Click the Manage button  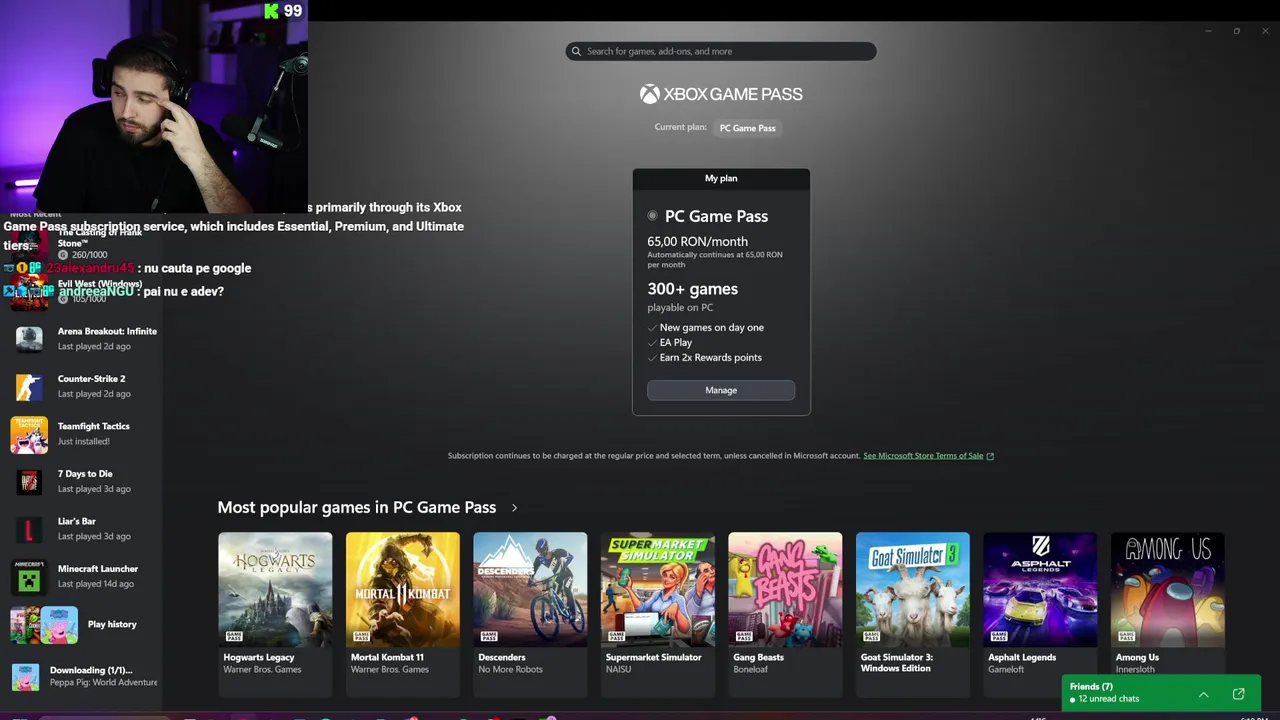point(721,390)
